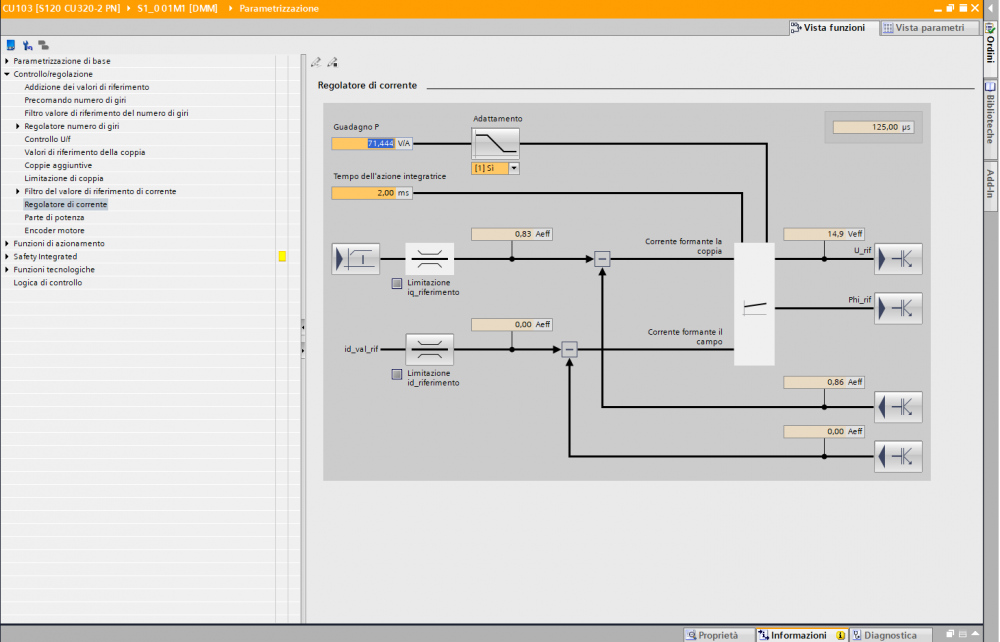The height and width of the screenshot is (642, 1000).
Task: Enable the Limitazione iq_riferimento checkbox
Action: click(x=397, y=283)
